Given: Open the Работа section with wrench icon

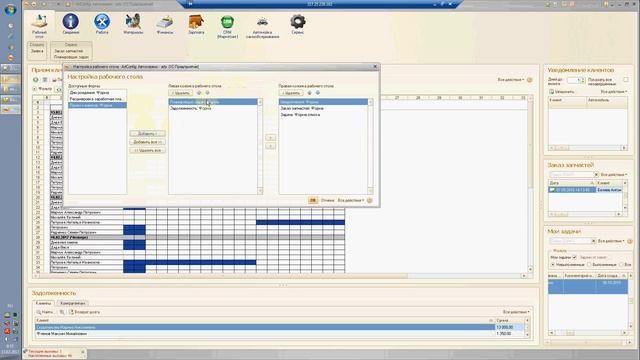Looking at the screenshot, I should click(x=102, y=24).
